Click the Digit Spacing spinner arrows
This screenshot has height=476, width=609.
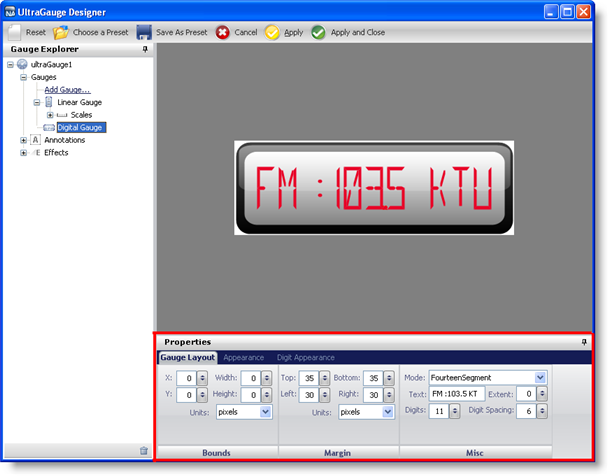click(542, 411)
